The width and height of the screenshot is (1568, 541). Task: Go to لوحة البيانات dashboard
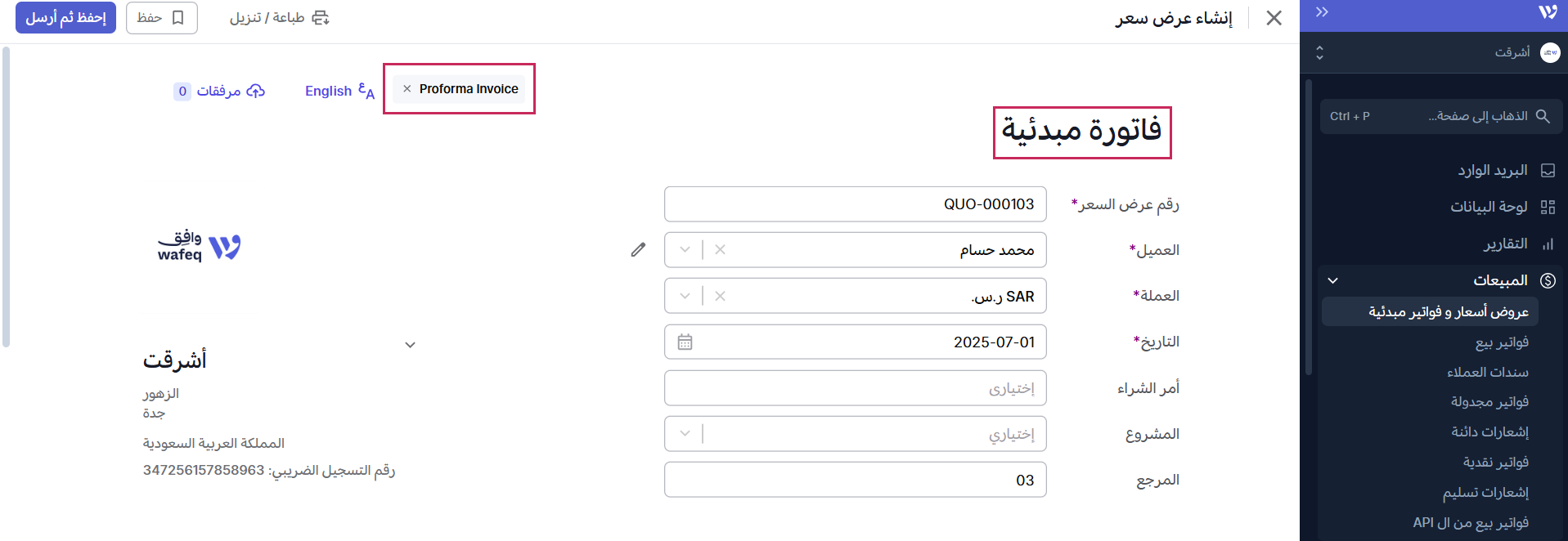[x=1489, y=207]
